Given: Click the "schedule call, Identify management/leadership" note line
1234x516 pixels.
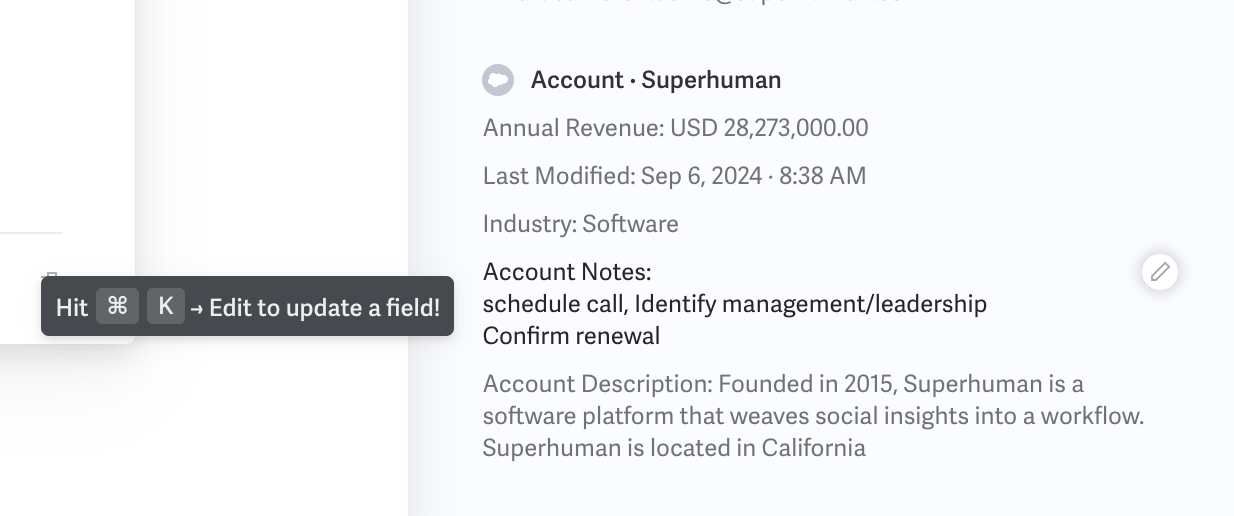Looking at the screenshot, I should coord(735,304).
